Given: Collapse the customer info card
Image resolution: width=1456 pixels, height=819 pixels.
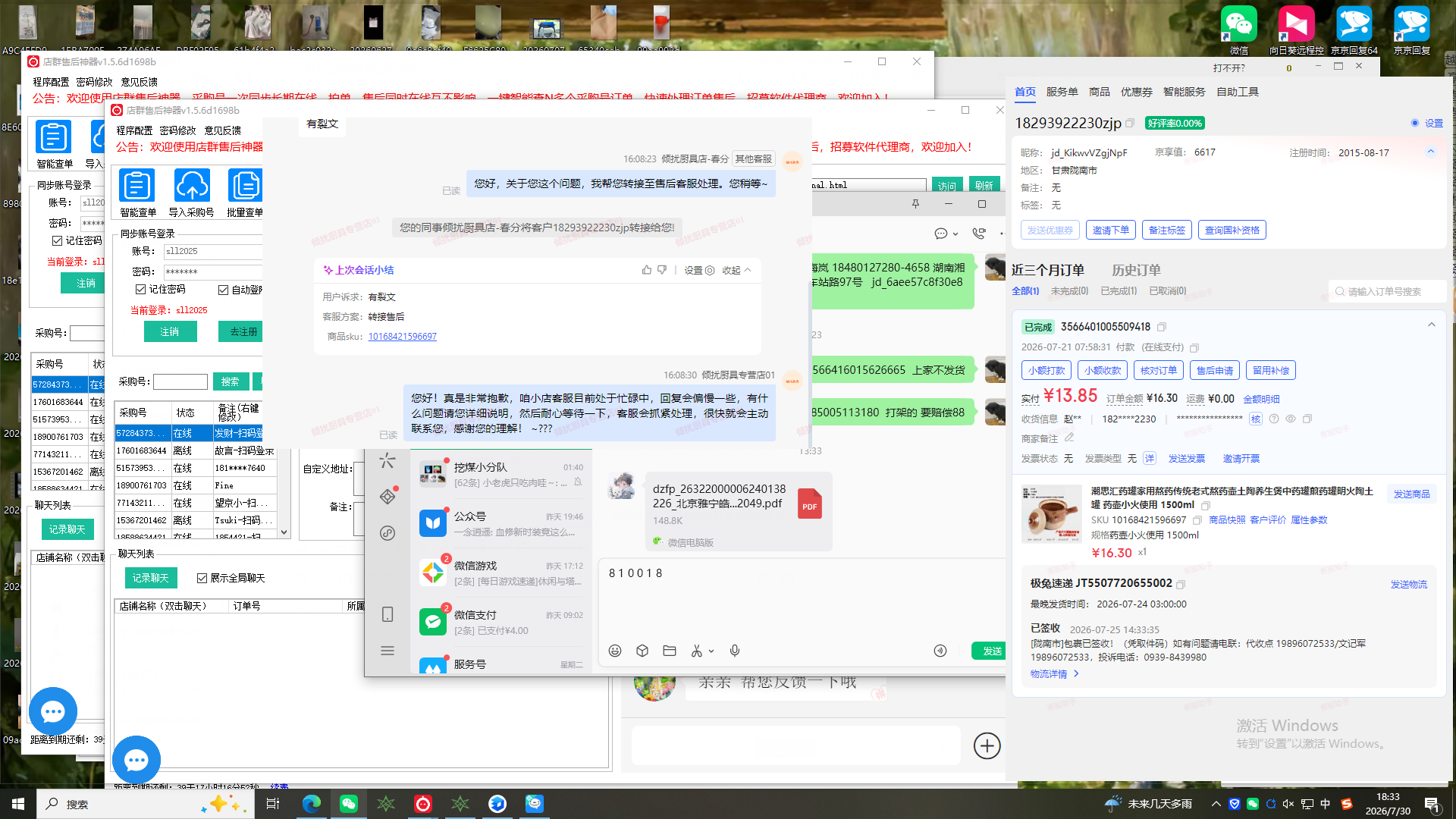Looking at the screenshot, I should (x=1431, y=152).
